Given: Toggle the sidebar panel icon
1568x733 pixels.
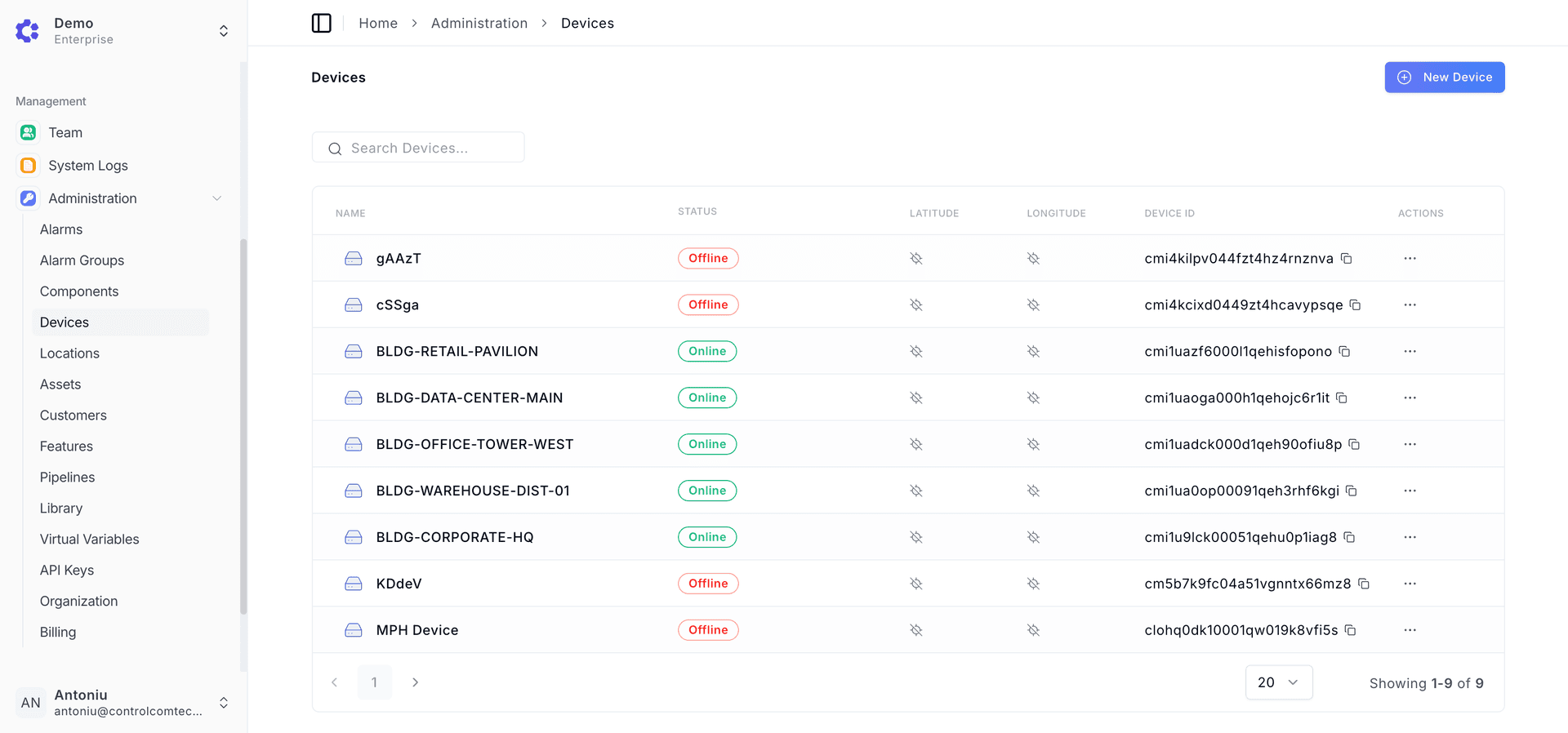Looking at the screenshot, I should 322,23.
